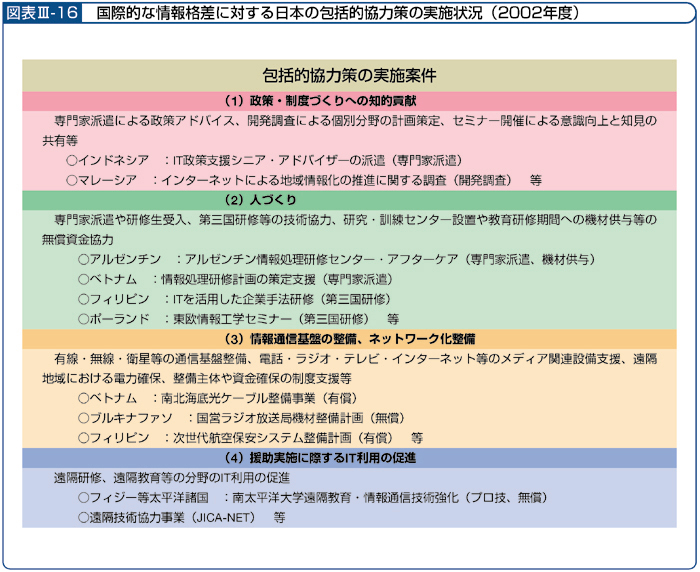Click the 遠隔技術協力事業 (JICA-NET) line

click(x=181, y=518)
